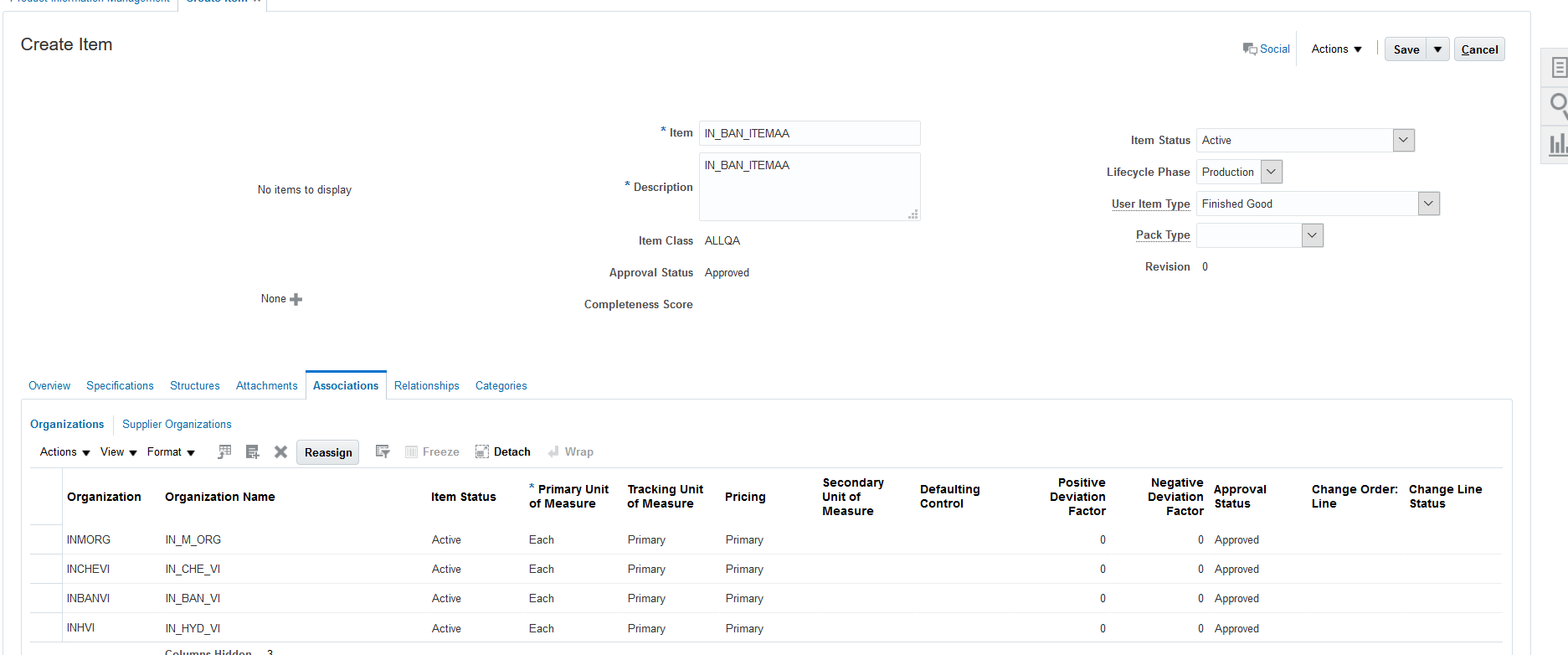Expand the User Item Type dropdown

click(1429, 204)
